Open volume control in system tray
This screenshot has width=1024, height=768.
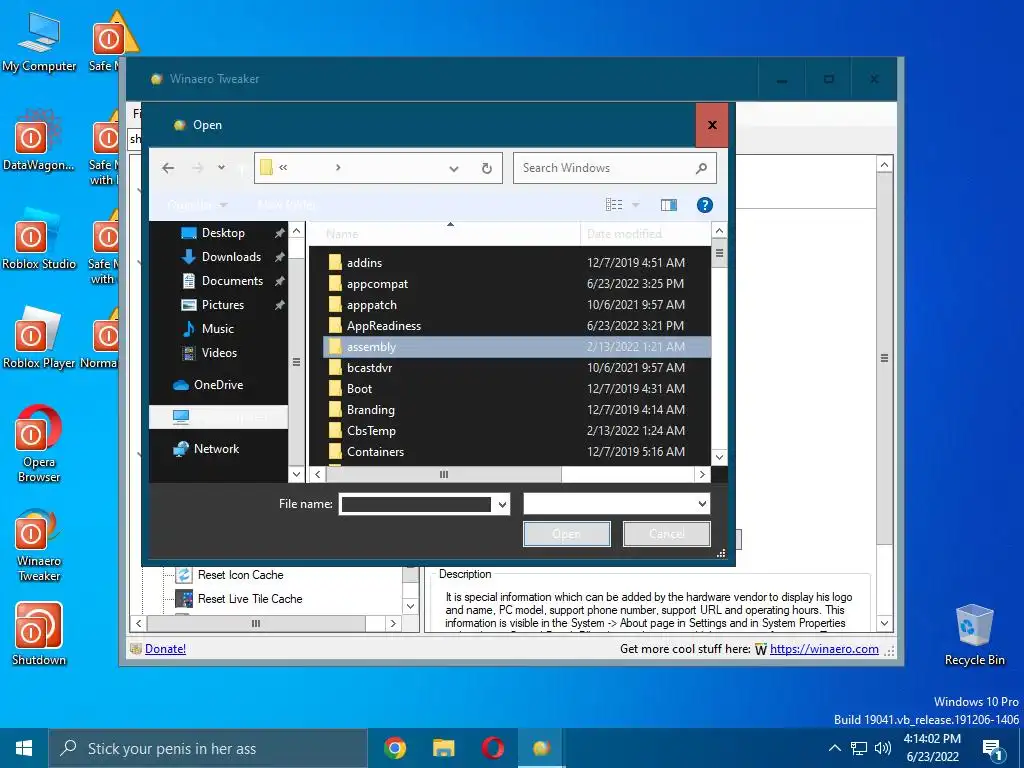[883, 748]
